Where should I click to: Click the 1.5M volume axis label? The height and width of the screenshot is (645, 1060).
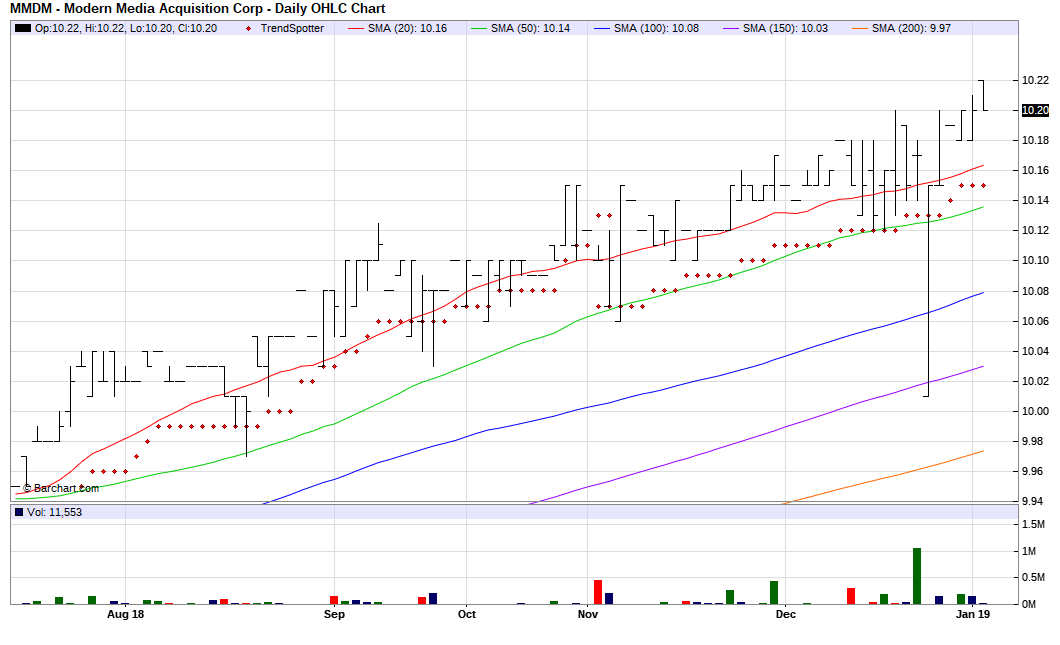click(x=1033, y=525)
